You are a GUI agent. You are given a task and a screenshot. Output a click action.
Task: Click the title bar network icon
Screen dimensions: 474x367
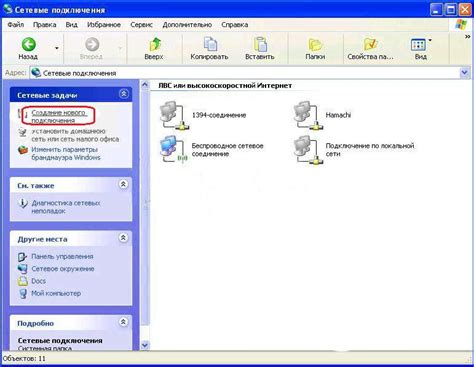pyautogui.click(x=7, y=9)
